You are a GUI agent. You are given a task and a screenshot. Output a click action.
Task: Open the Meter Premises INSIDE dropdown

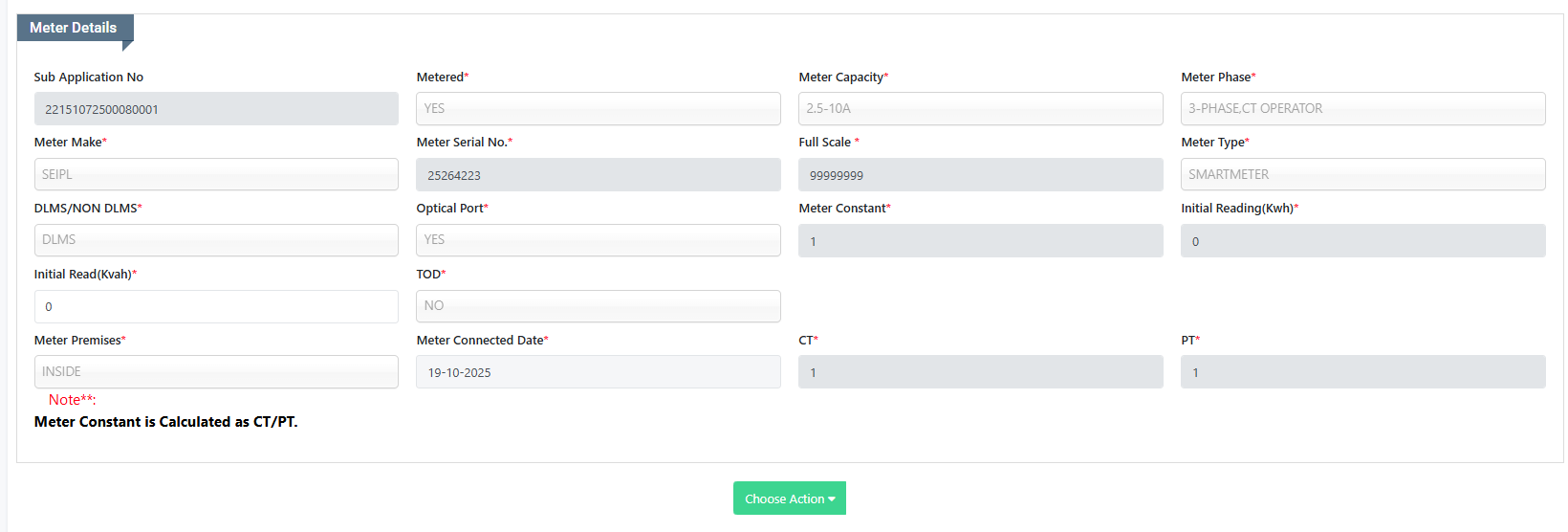point(216,372)
